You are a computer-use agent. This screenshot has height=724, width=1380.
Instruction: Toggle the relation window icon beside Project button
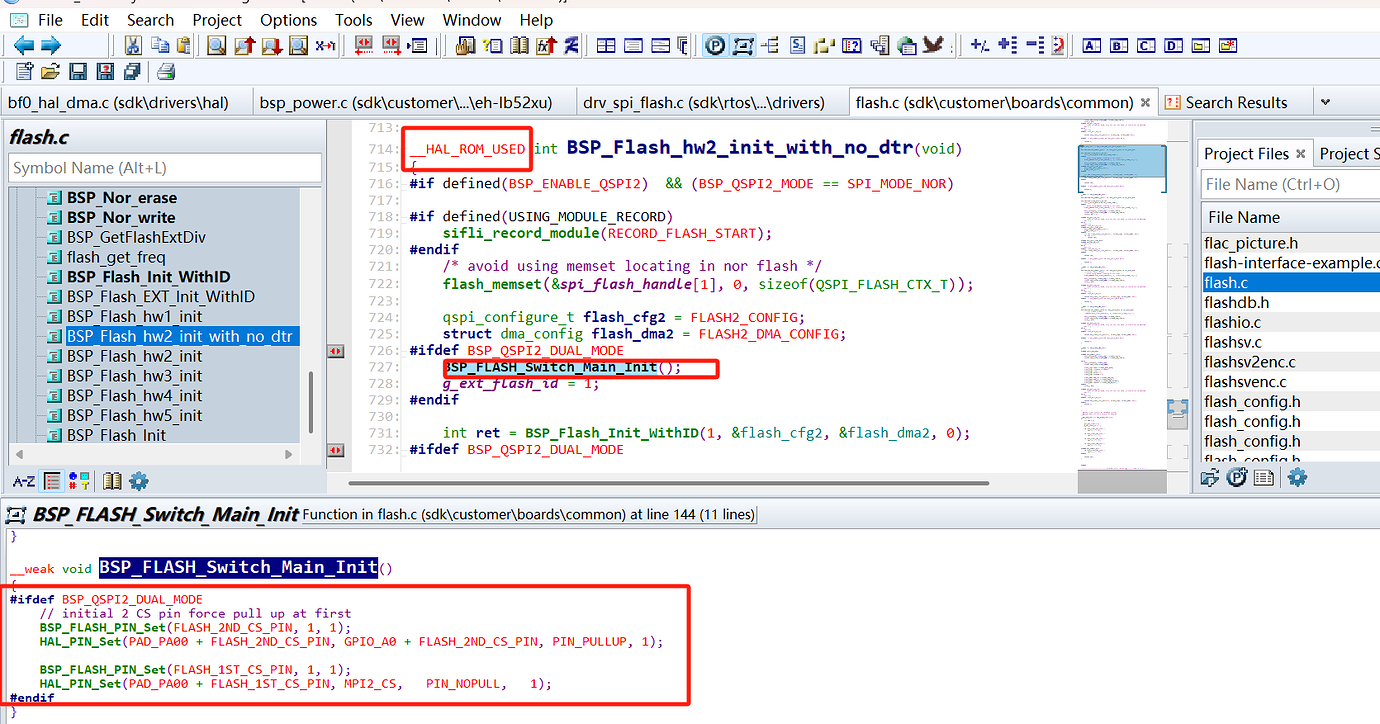pos(743,45)
